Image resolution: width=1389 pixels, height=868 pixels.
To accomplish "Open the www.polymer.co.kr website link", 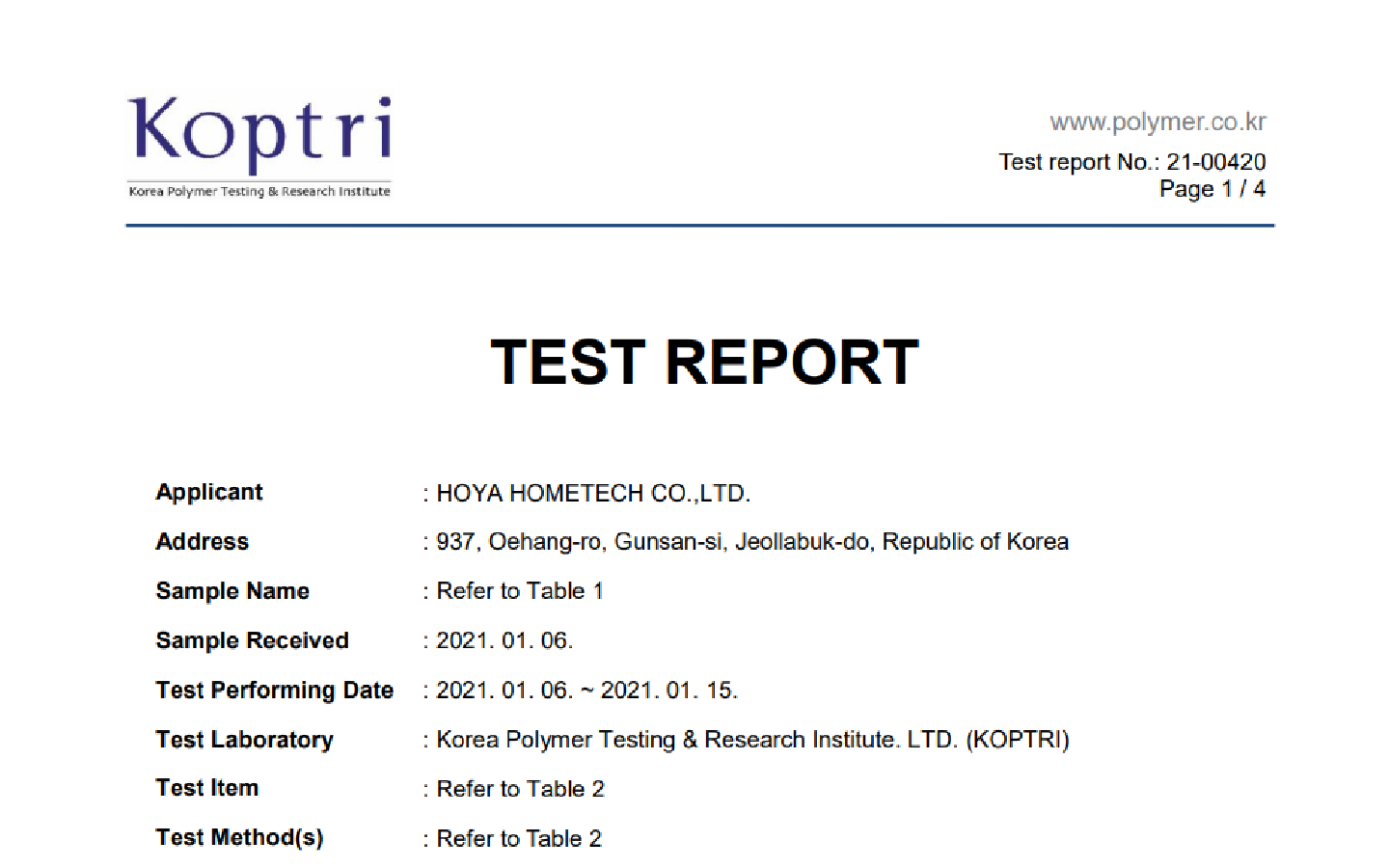I will click(x=1157, y=122).
